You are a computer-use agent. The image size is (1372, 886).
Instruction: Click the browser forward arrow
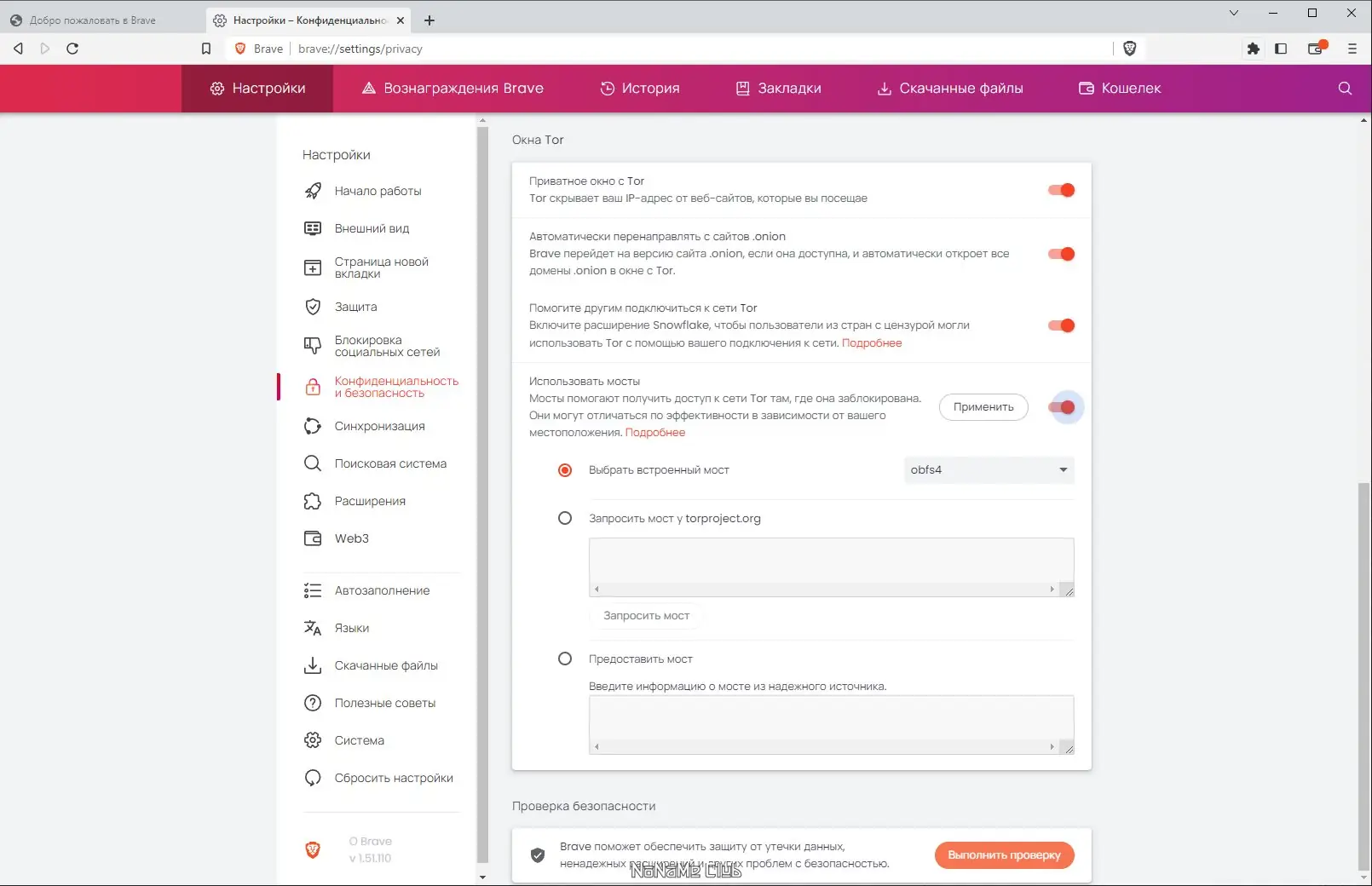[x=45, y=49]
